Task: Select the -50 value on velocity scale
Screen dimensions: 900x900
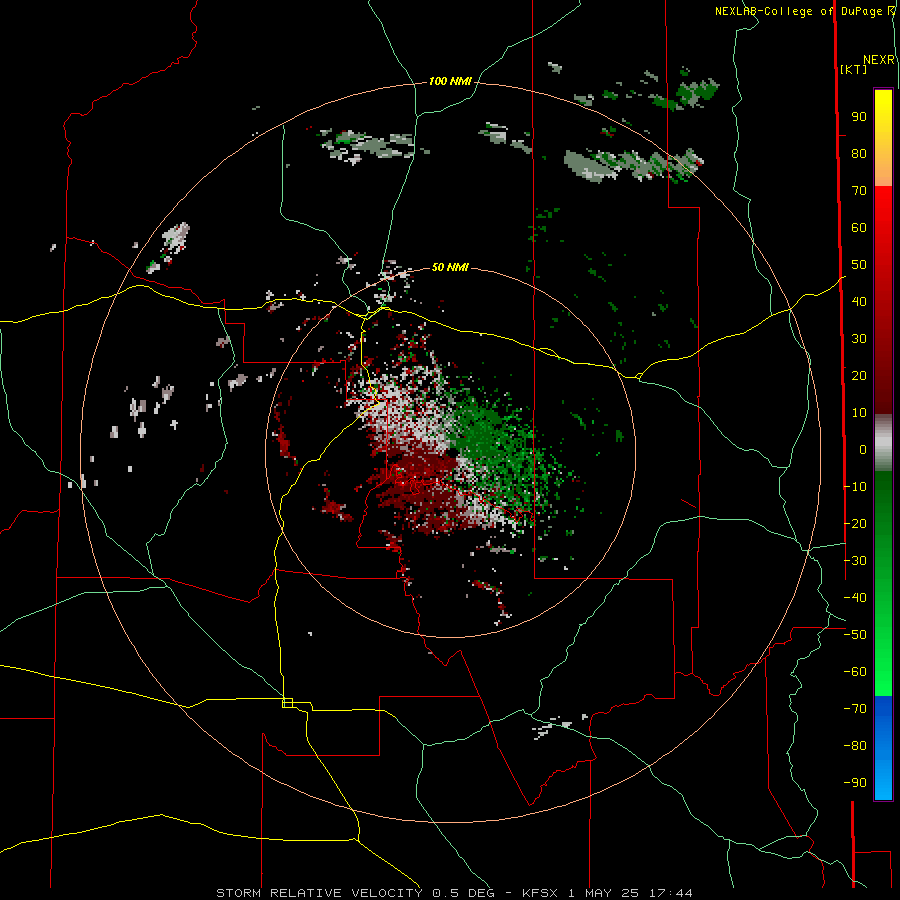Action: [x=855, y=635]
